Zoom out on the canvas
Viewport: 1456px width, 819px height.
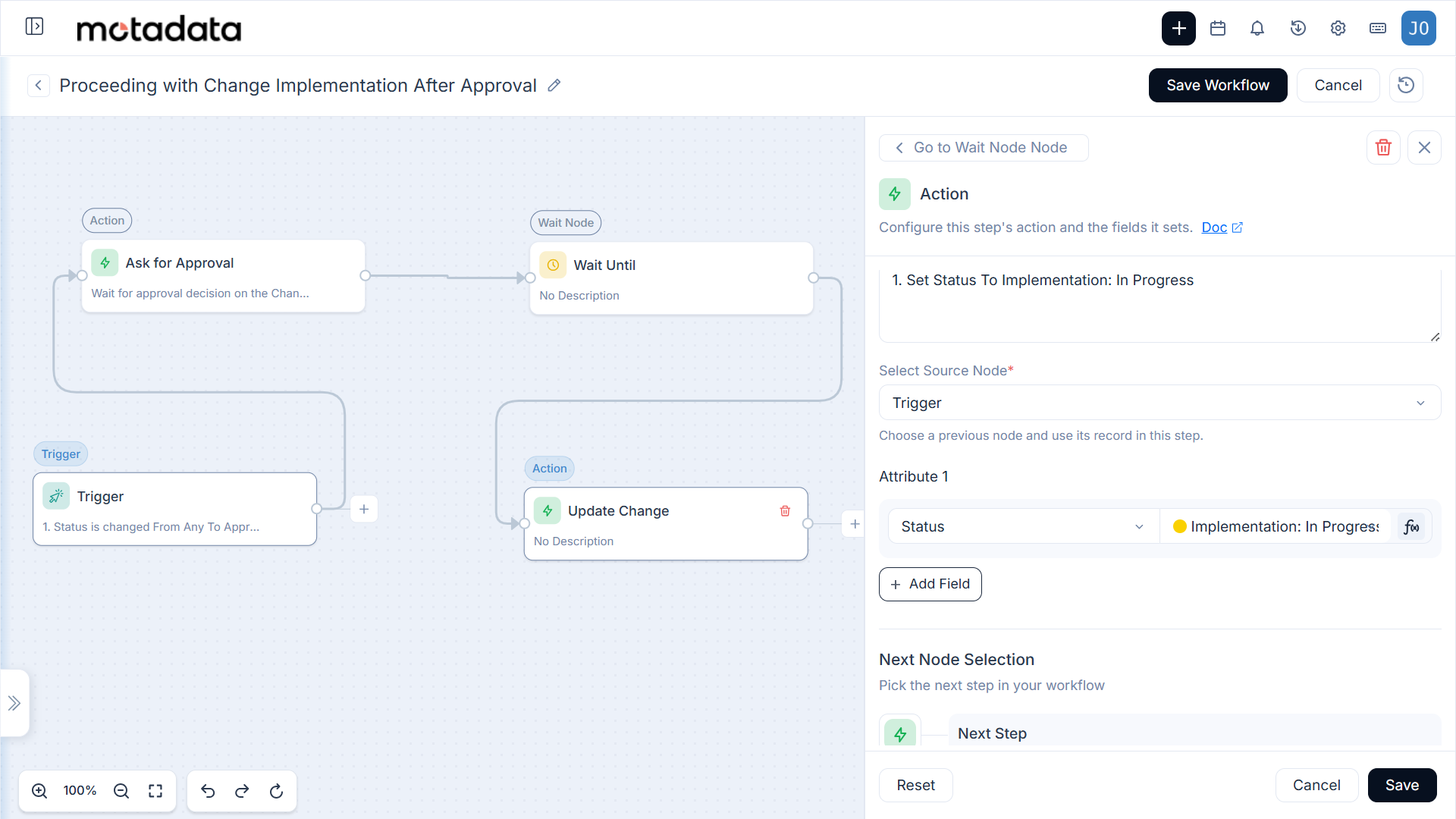click(x=121, y=791)
